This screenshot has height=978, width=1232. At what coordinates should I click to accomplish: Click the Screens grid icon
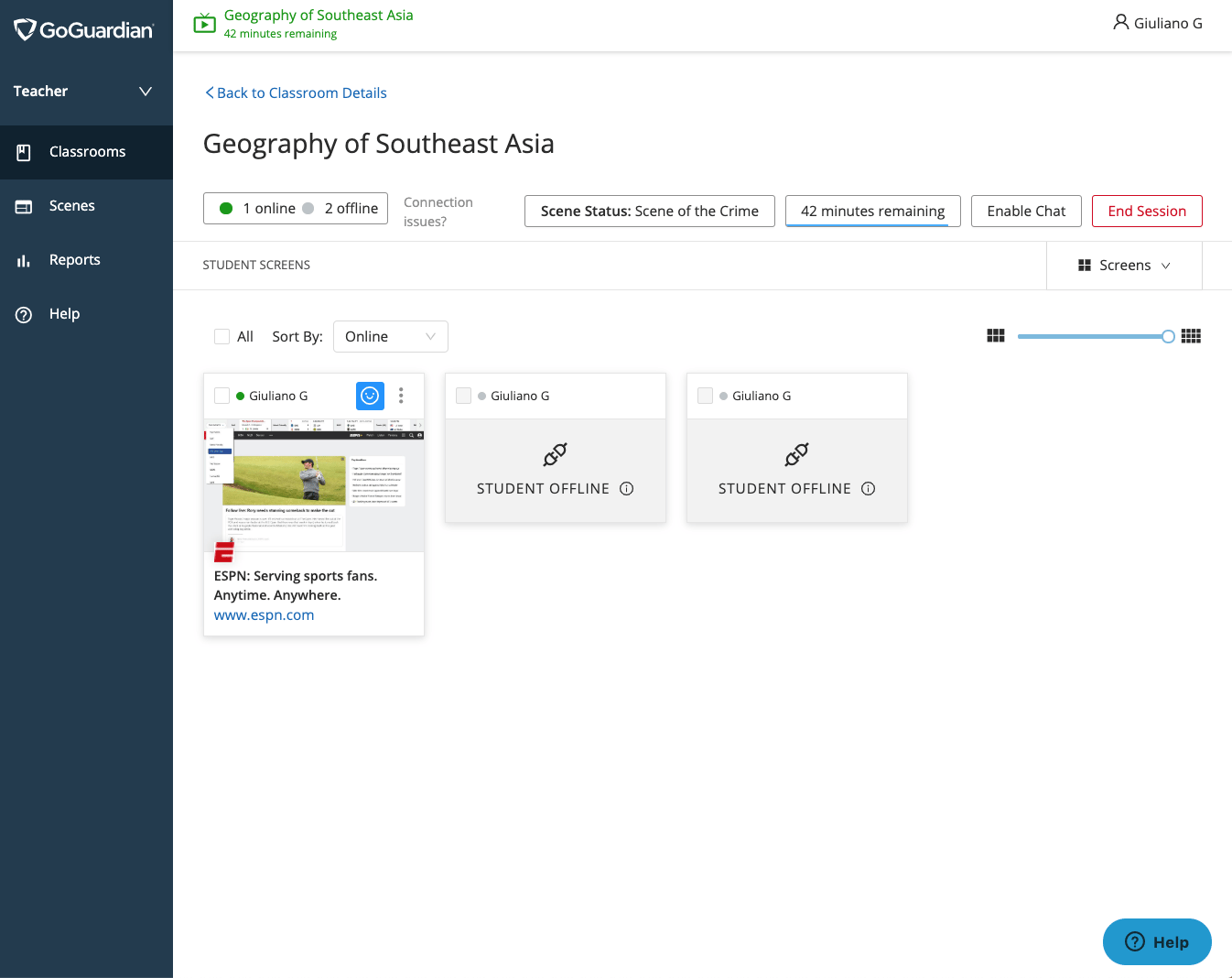pyautogui.click(x=1085, y=266)
